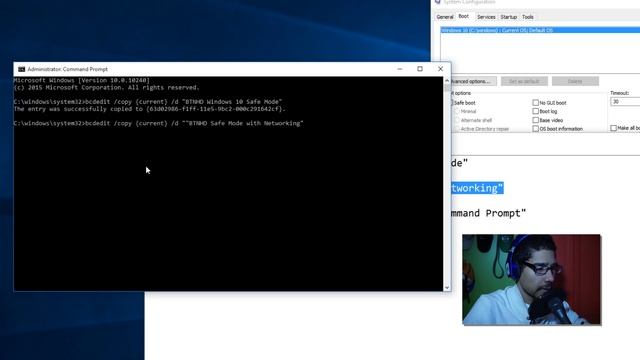The height and width of the screenshot is (360, 640).
Task: Click the Command Prompt scrollbar down arrow
Action: coord(447,287)
